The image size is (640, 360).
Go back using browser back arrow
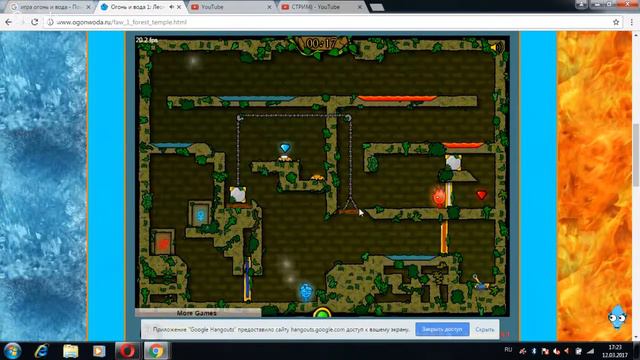(x=9, y=22)
